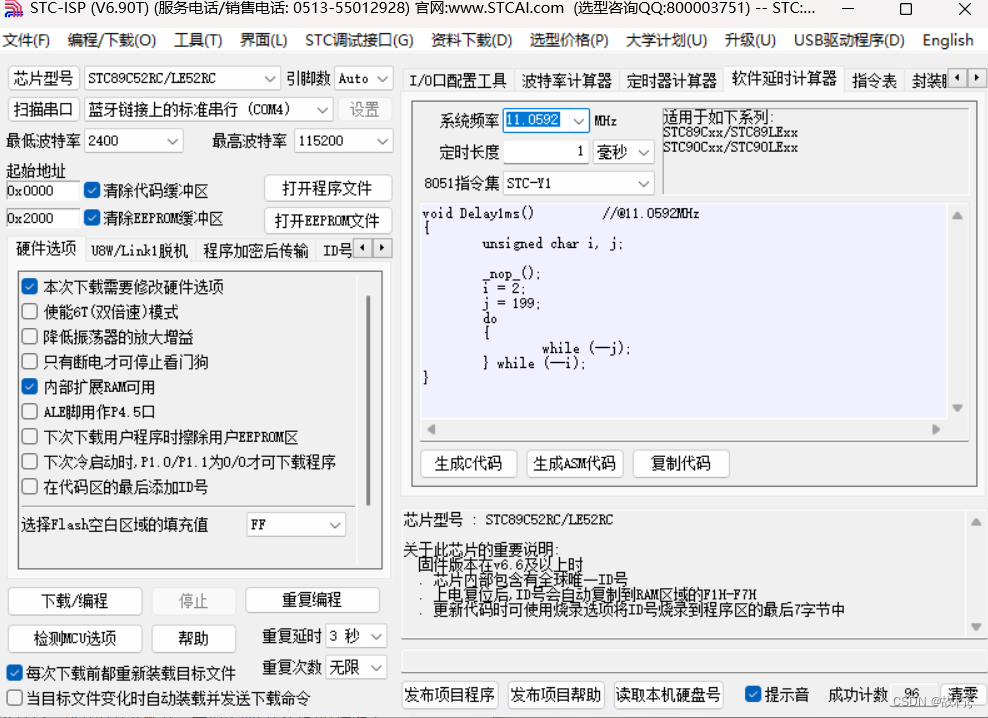Screen dimensions: 988x718
Task: Toggle 清除代码缓冲区 checkbox
Action: 92,190
